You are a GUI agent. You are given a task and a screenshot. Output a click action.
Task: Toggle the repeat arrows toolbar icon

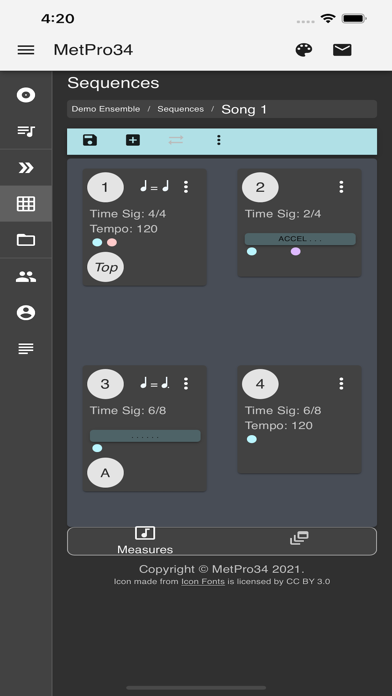(176, 140)
